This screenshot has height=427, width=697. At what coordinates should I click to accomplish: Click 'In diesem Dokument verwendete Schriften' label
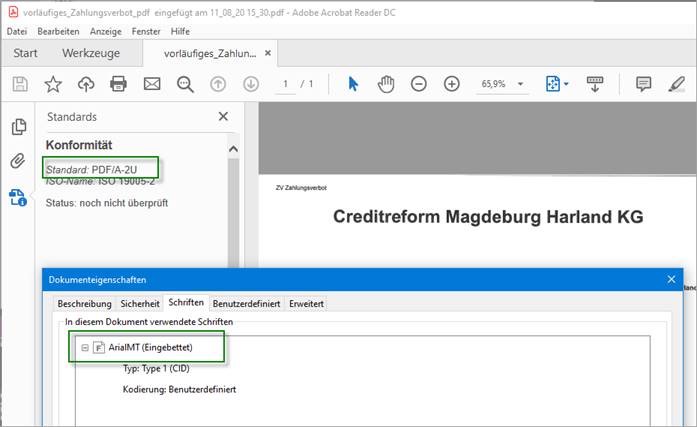pyautogui.click(x=149, y=322)
